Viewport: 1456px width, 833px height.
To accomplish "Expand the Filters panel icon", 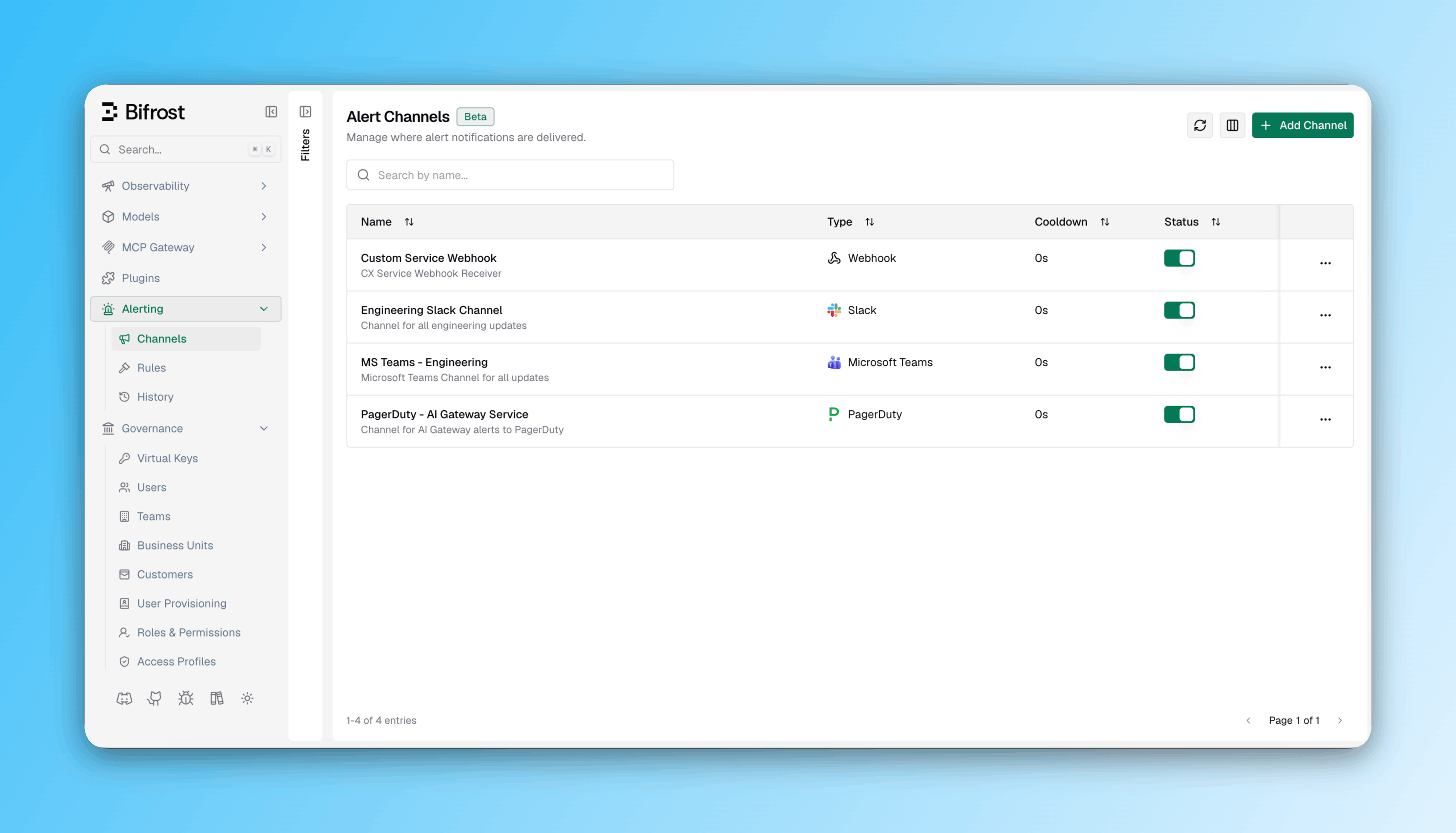I will (305, 111).
